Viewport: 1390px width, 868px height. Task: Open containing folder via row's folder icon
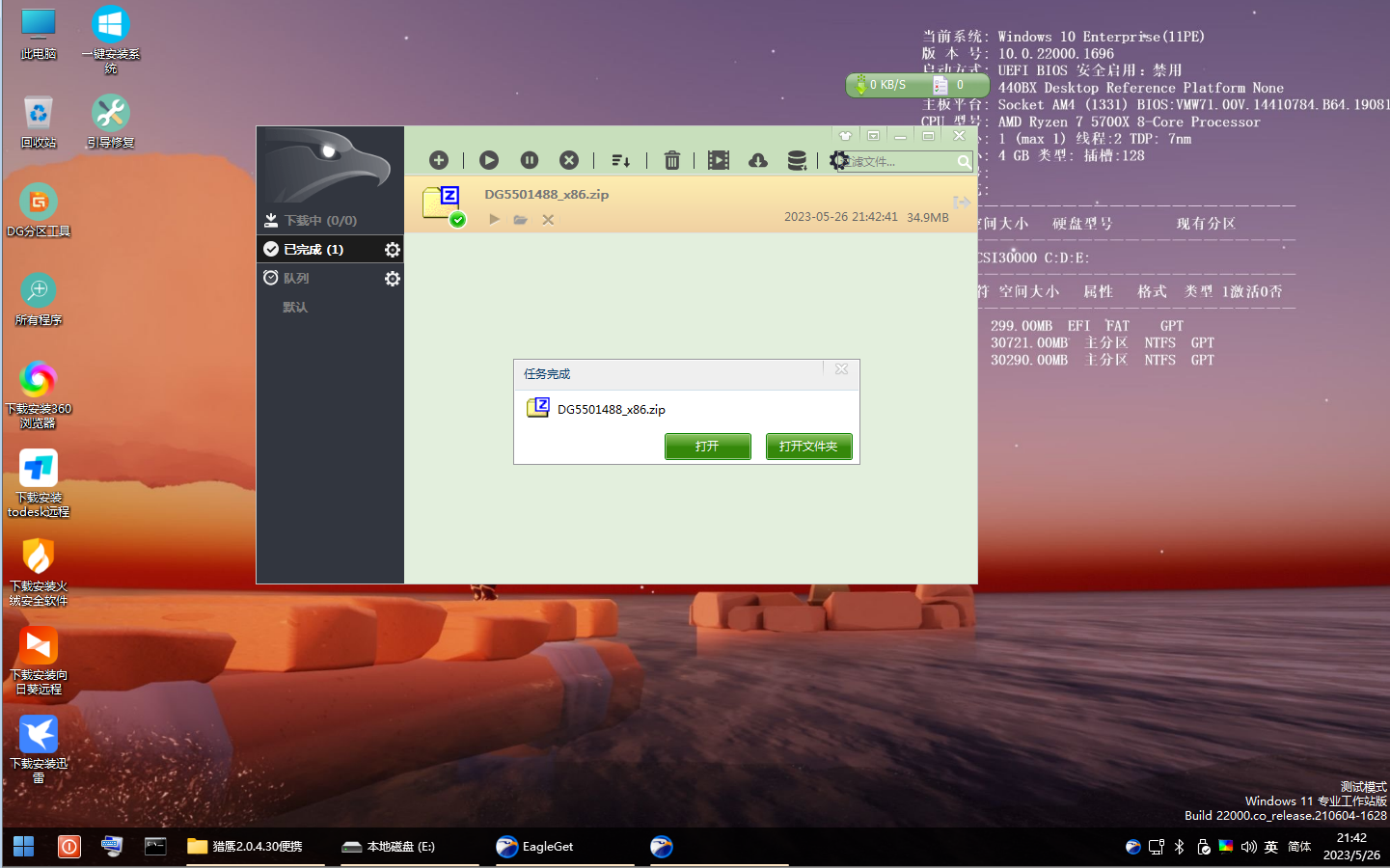[521, 220]
